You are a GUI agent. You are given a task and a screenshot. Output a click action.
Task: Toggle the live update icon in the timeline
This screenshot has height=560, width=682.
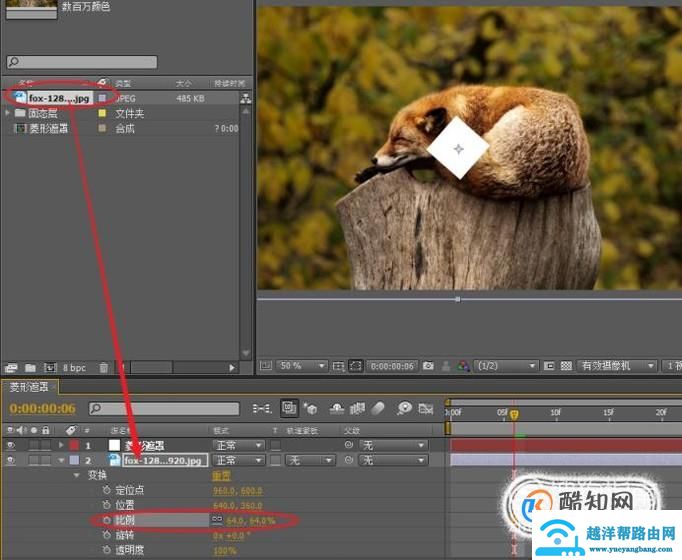289,408
